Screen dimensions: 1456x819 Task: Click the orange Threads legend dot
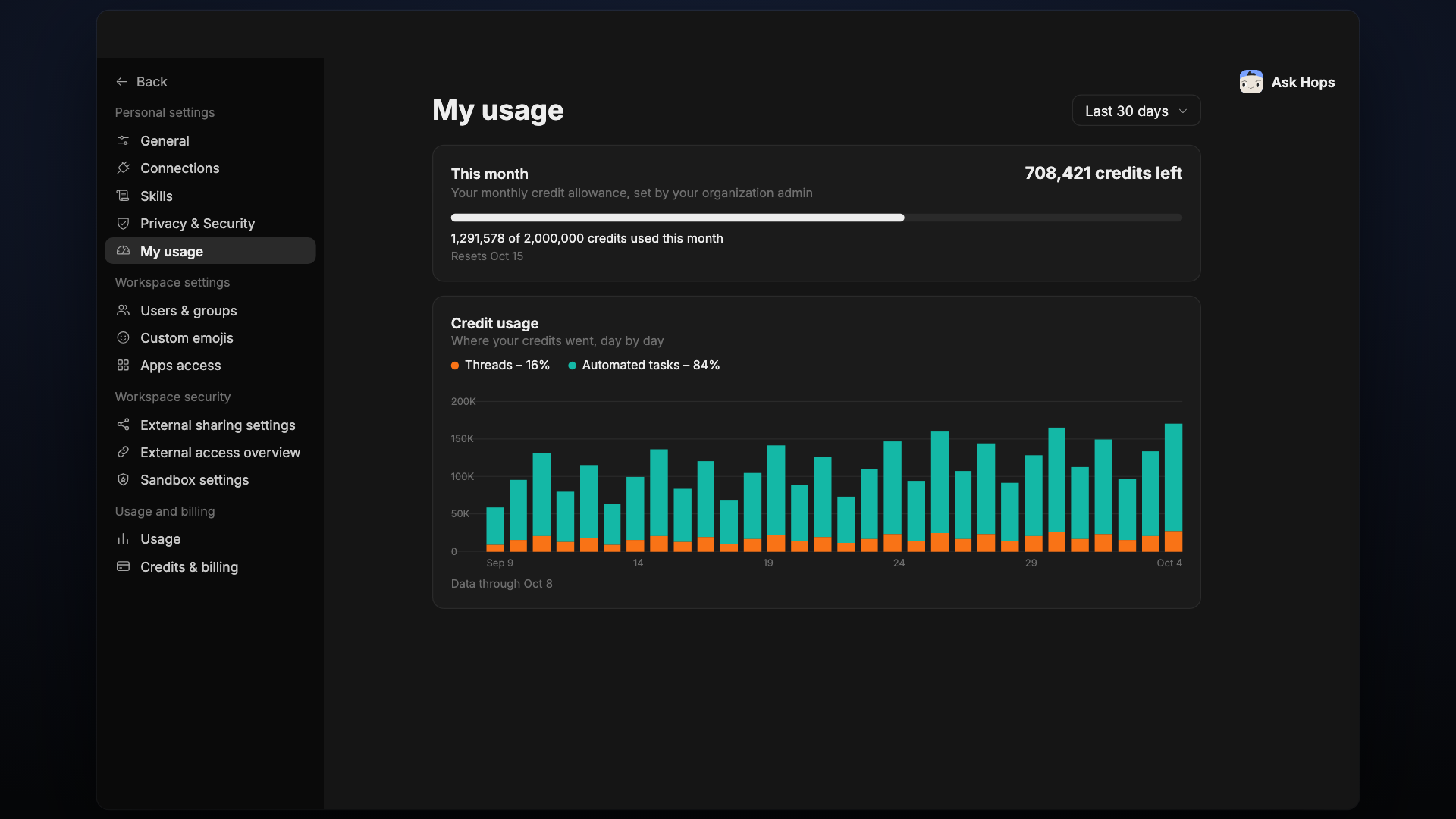click(x=455, y=366)
